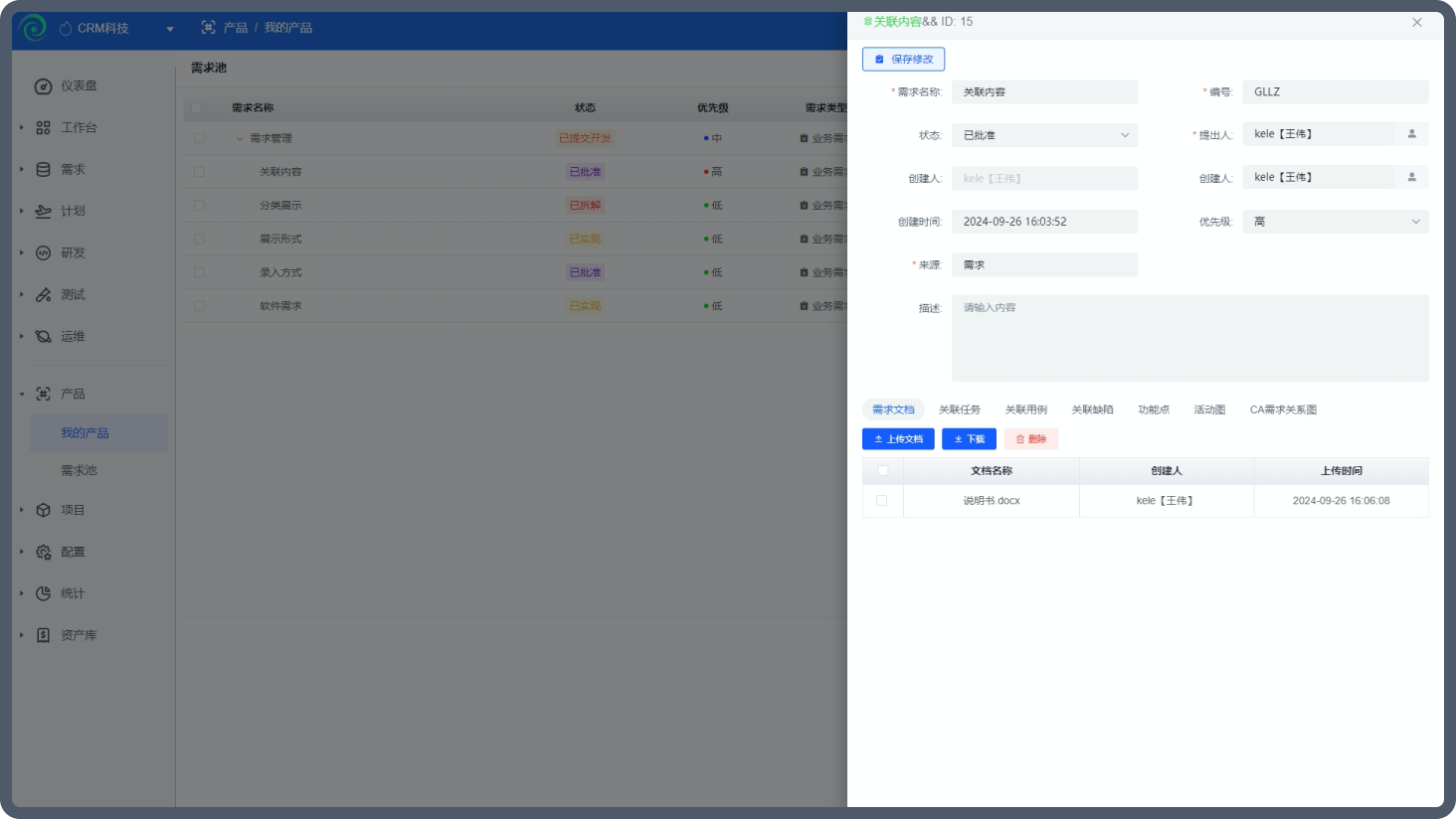Click the red 删除 delete button
Viewport: 1456px width, 819px height.
[1030, 439]
